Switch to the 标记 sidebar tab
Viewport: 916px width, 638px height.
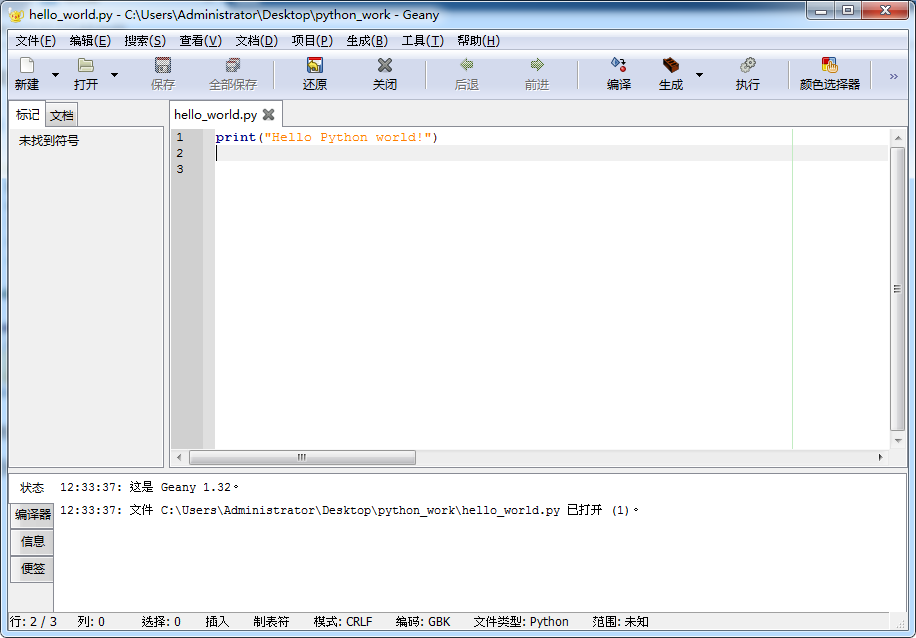coord(27,115)
